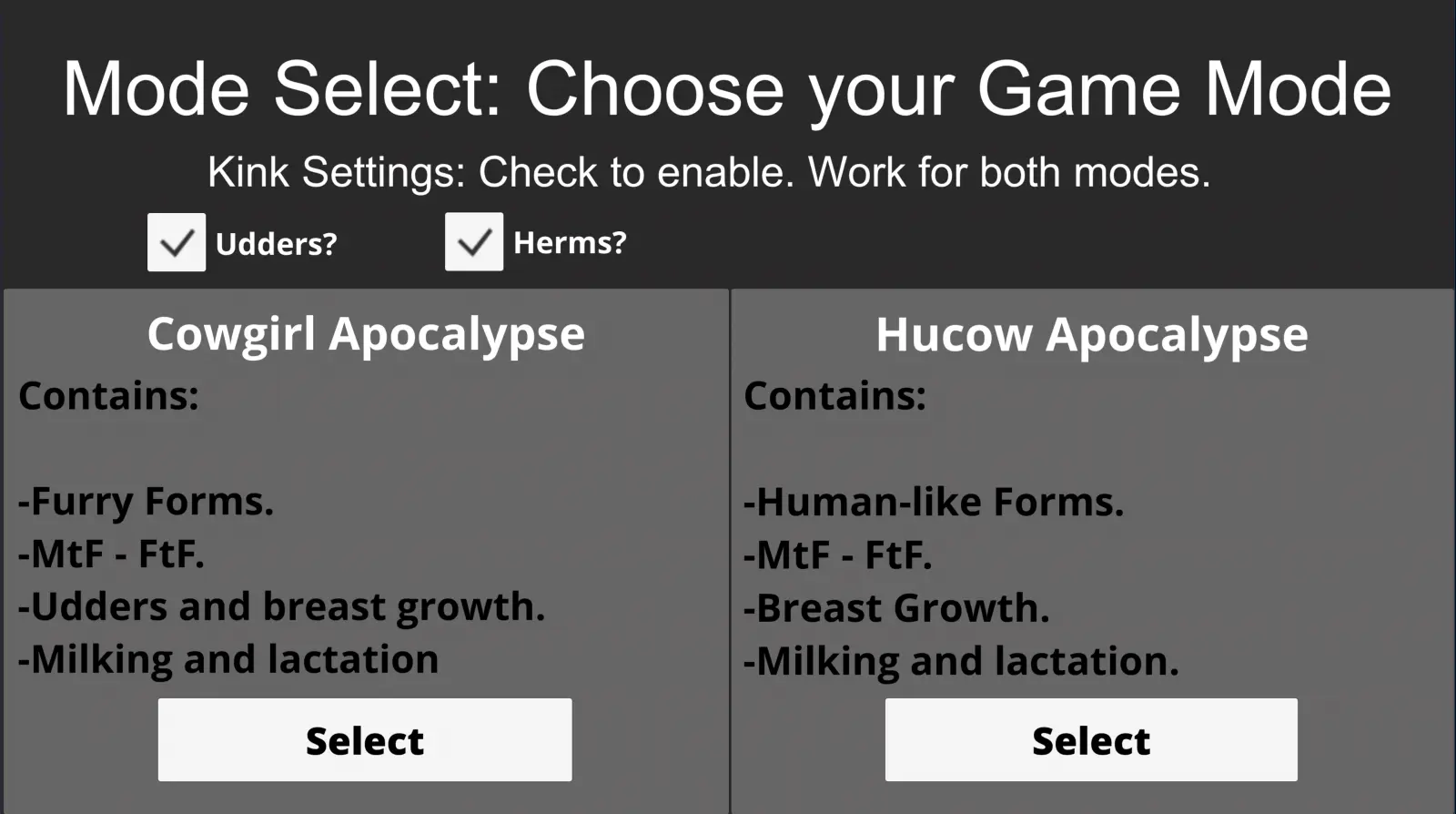The image size is (1456, 814).
Task: Click the "Udders and breast growth" line
Action: coord(282,607)
